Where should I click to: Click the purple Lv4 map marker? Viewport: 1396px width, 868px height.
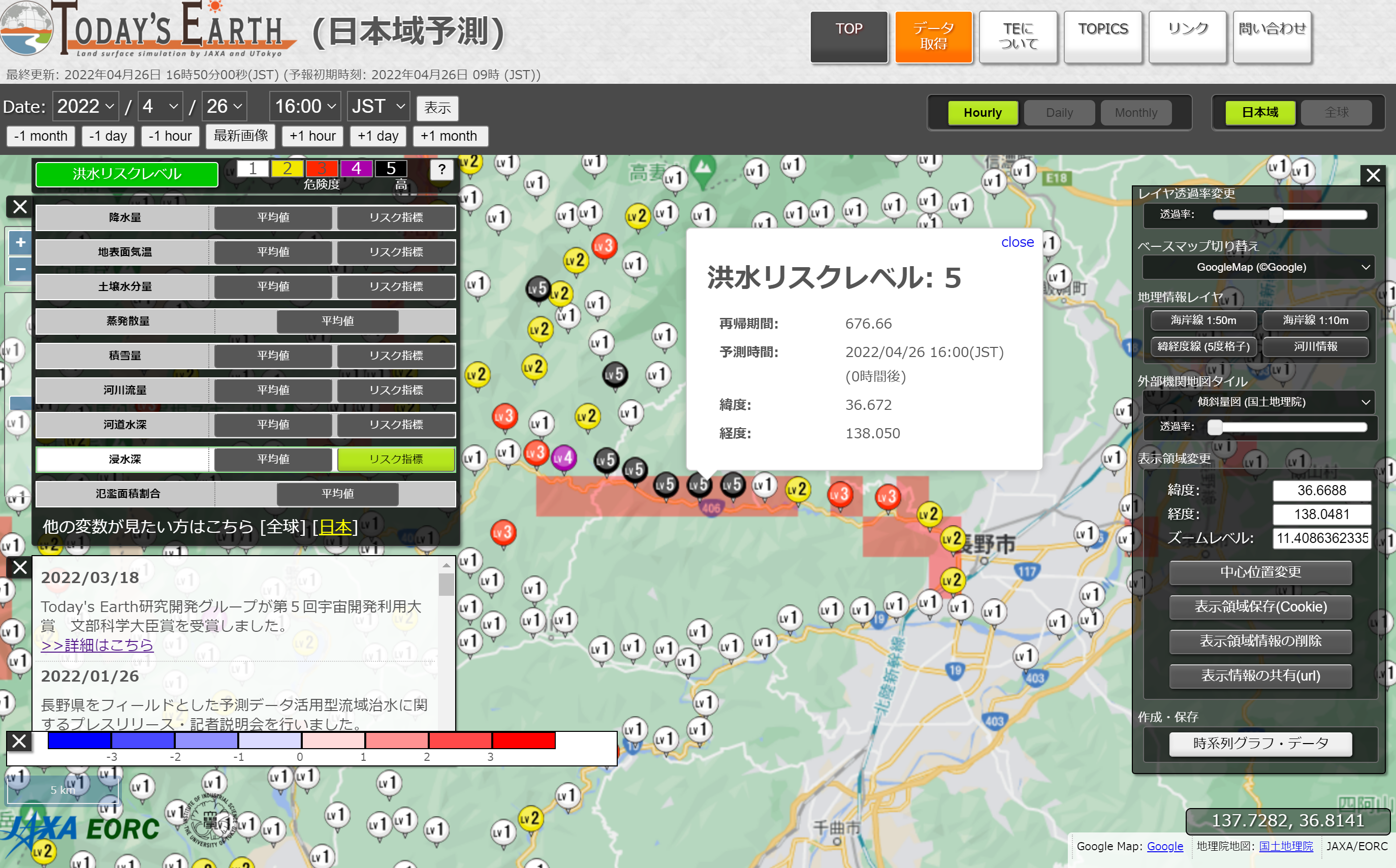pyautogui.click(x=564, y=458)
